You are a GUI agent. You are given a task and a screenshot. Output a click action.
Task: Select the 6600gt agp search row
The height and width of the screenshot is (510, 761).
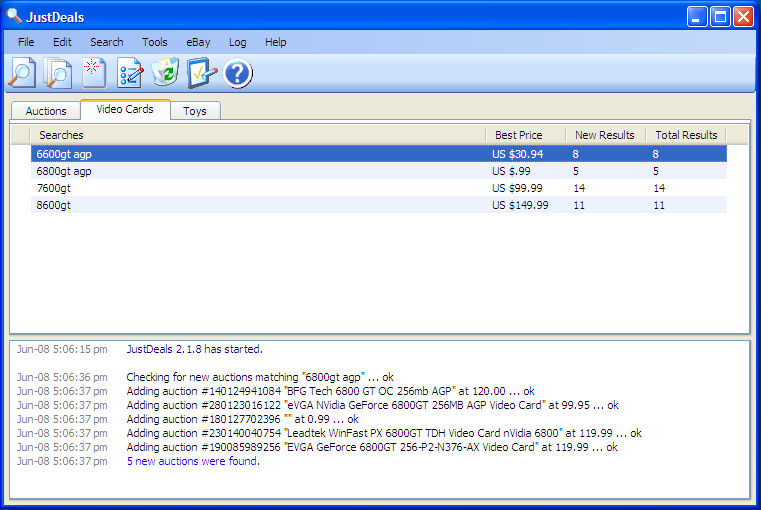379,154
